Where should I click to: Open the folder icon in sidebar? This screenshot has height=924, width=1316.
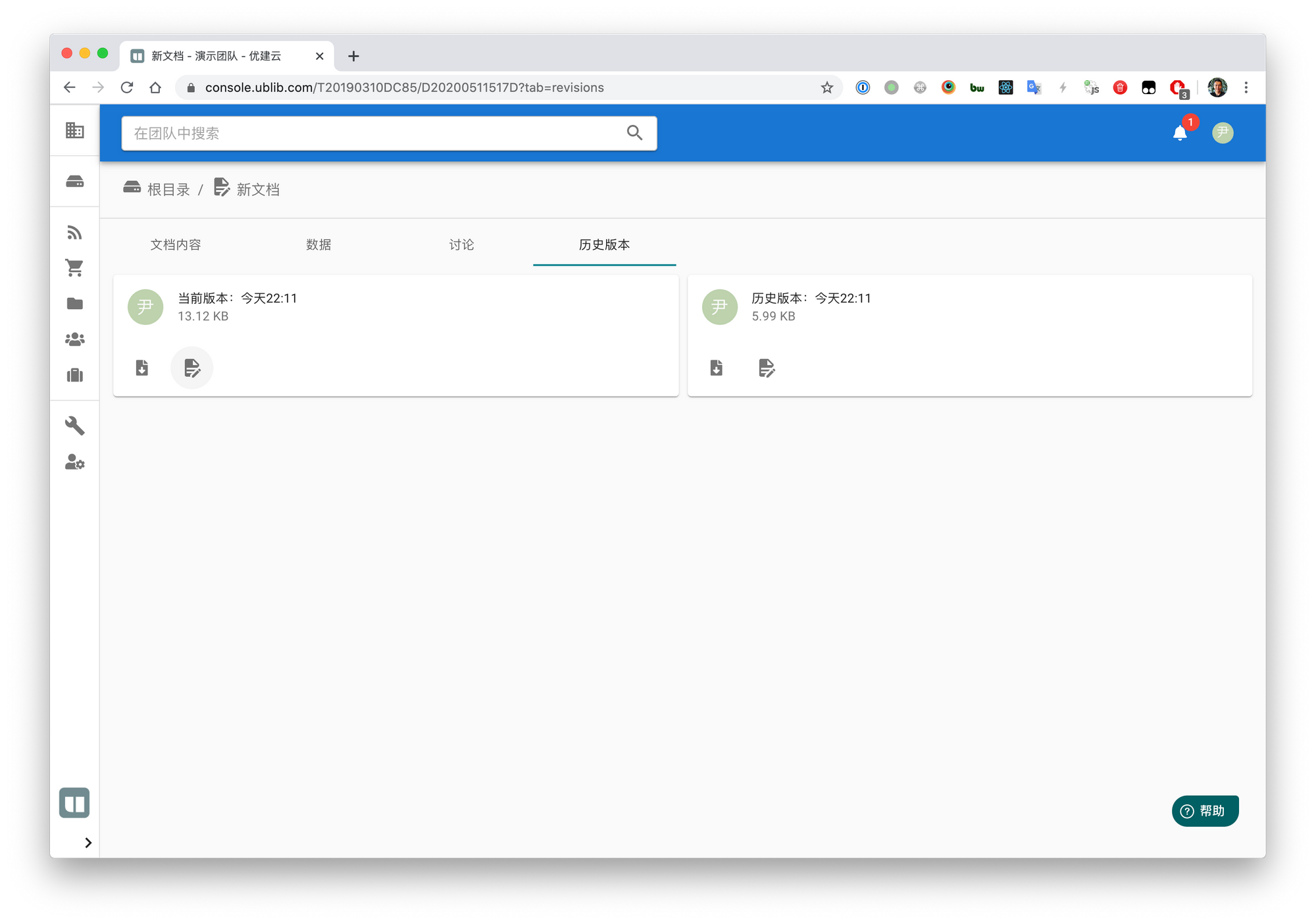[x=74, y=303]
